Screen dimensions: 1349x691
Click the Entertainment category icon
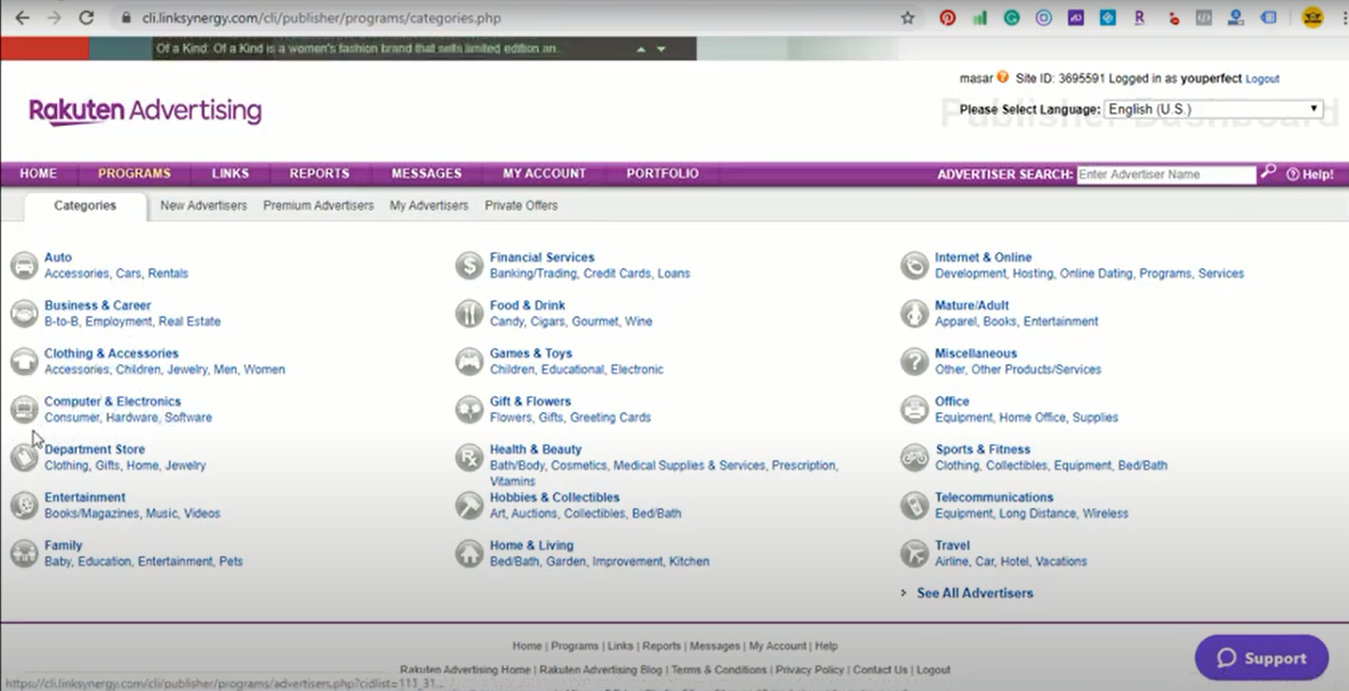[x=24, y=506]
